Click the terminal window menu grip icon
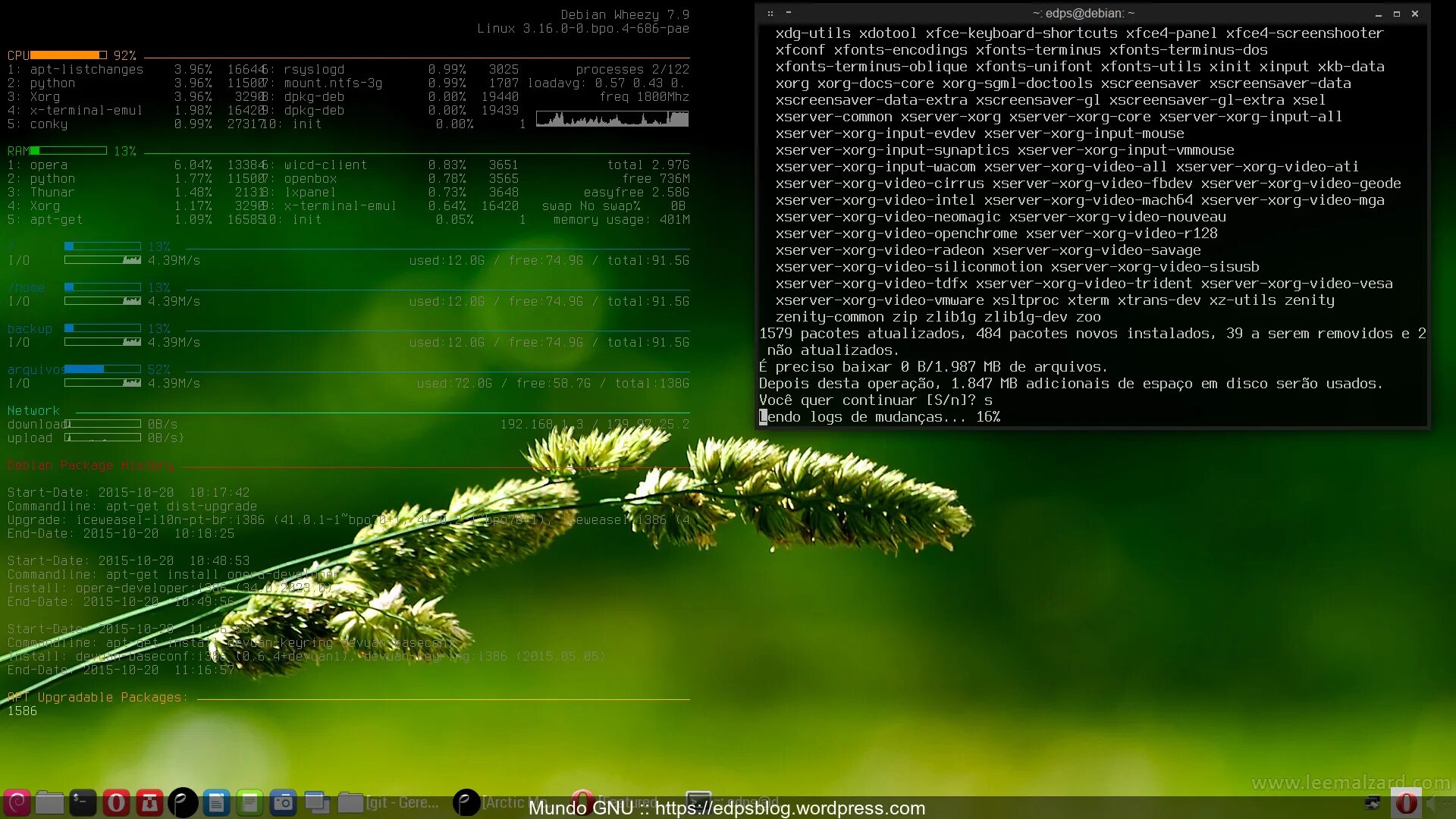 point(770,14)
